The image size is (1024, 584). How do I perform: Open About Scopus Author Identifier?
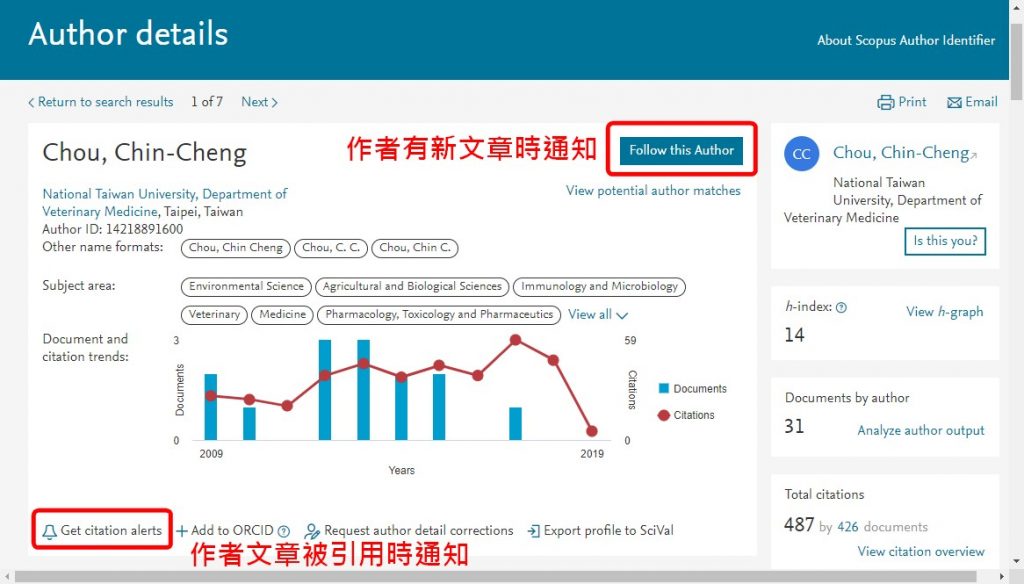pos(906,41)
